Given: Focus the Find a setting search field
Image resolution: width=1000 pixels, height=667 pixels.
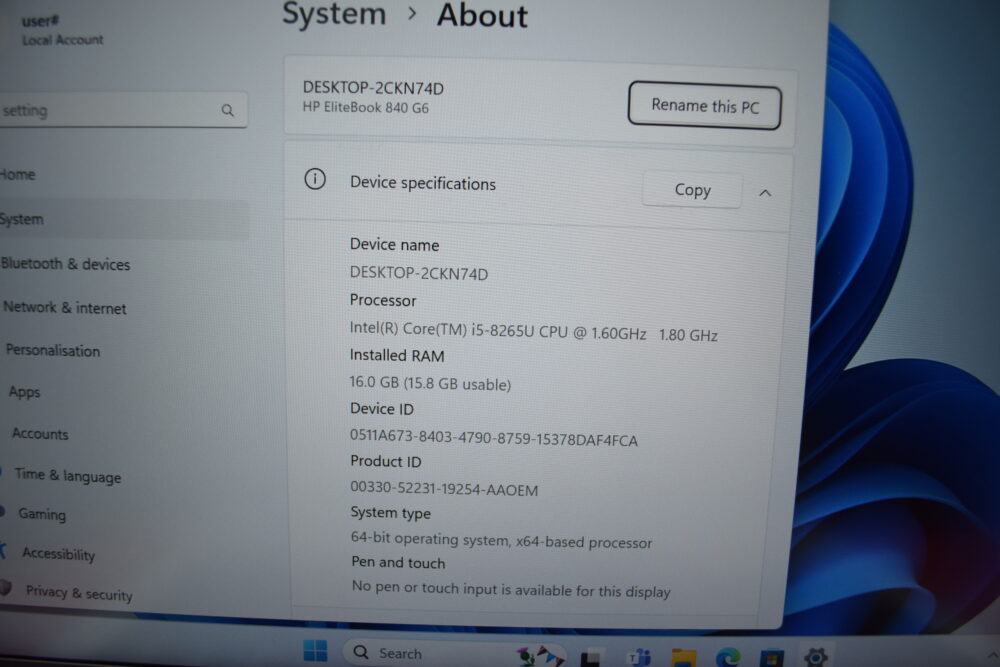Looking at the screenshot, I should [x=122, y=110].
